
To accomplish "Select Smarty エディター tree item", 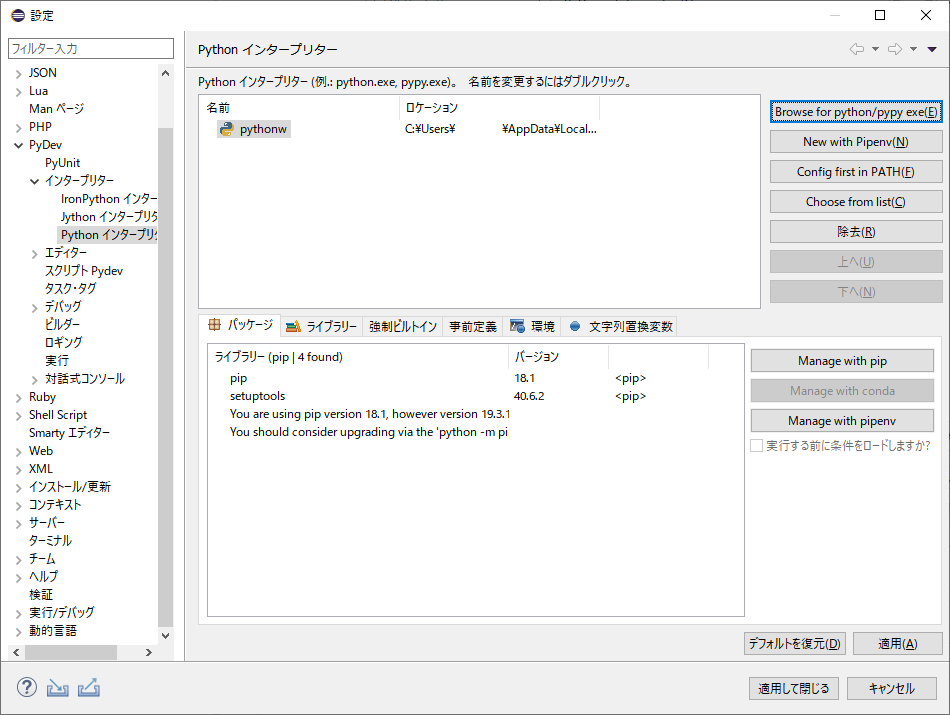I will coord(70,433).
